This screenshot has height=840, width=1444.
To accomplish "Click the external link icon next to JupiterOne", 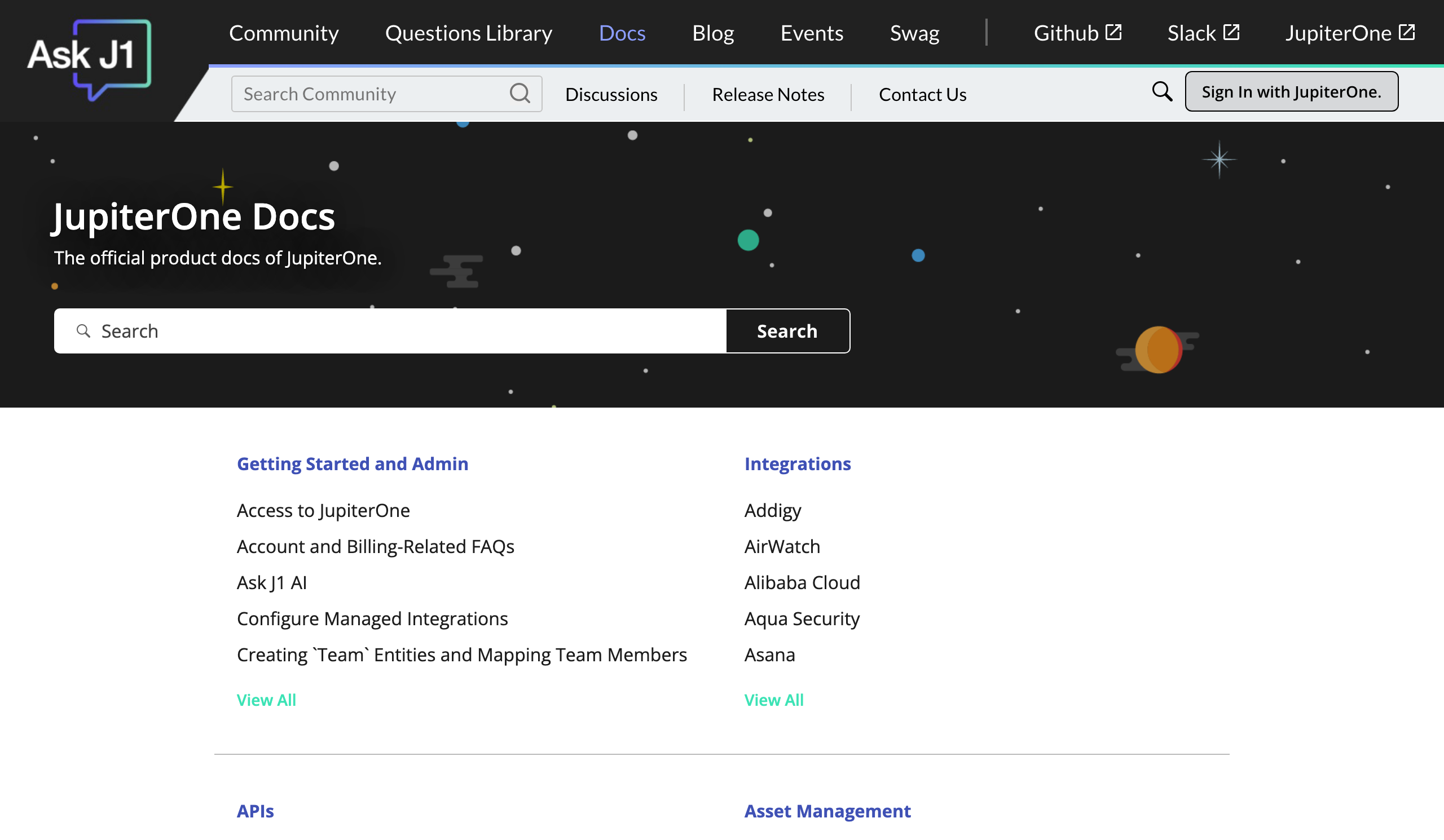I will point(1407,32).
